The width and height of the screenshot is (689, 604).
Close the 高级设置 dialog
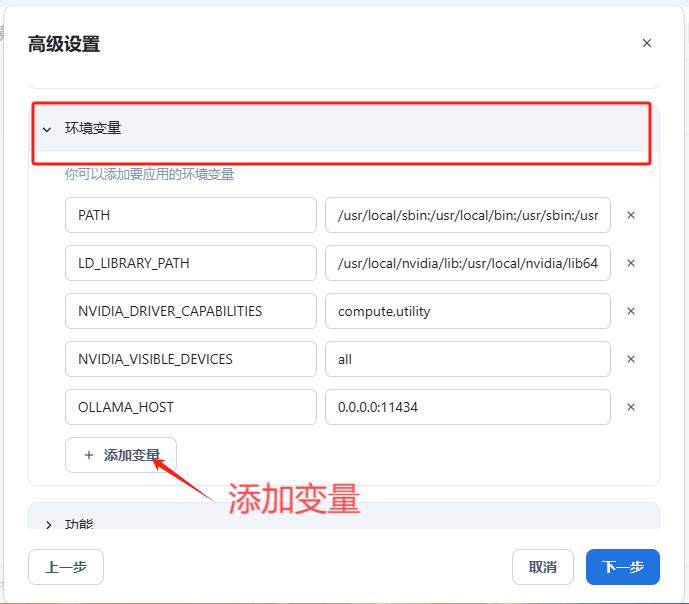click(646, 43)
